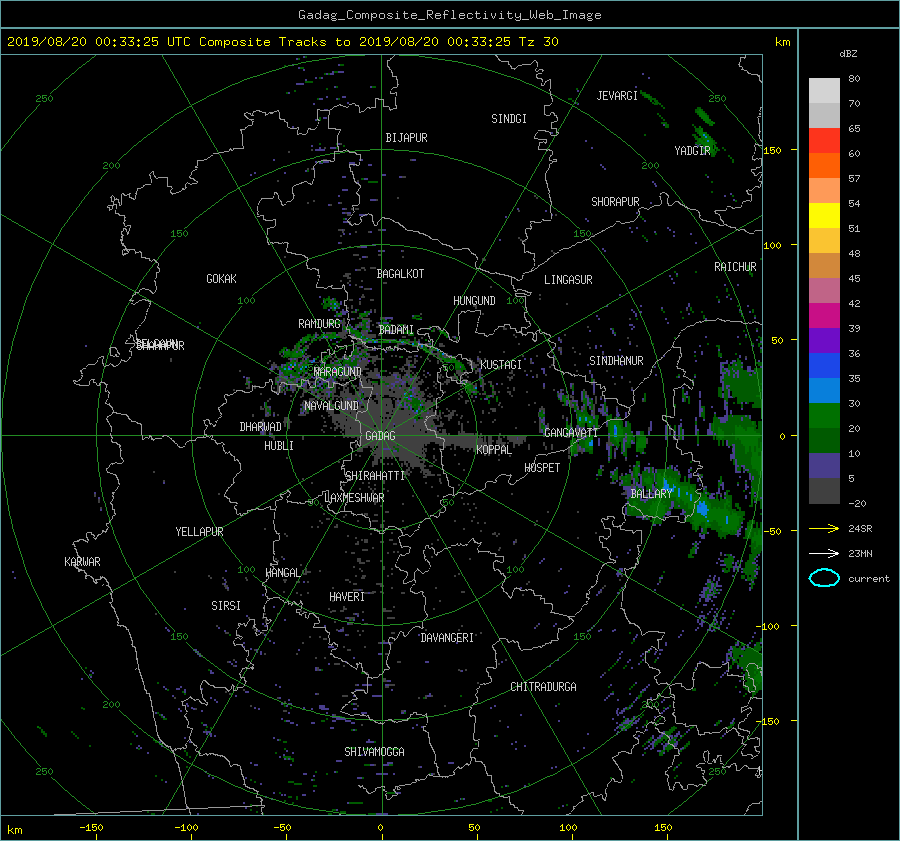
Task: Click the JEVARGI city label
Action: [x=617, y=96]
